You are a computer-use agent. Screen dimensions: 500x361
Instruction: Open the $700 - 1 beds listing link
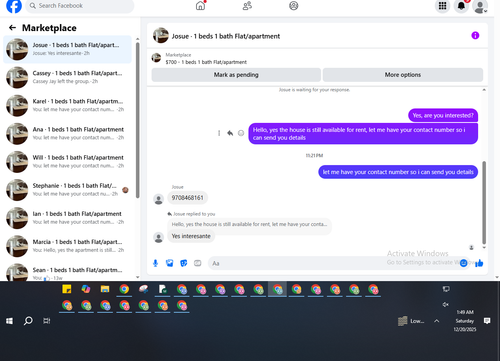tap(206, 62)
